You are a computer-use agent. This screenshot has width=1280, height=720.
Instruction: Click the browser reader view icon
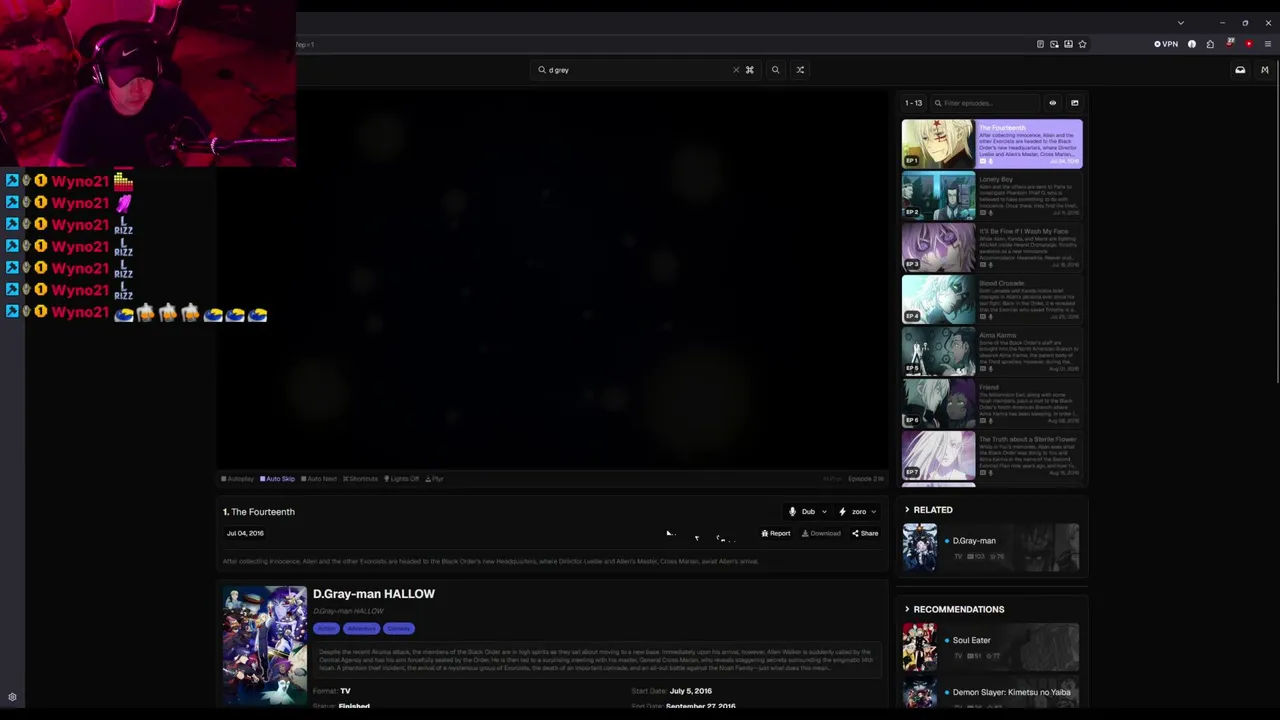click(x=1040, y=44)
